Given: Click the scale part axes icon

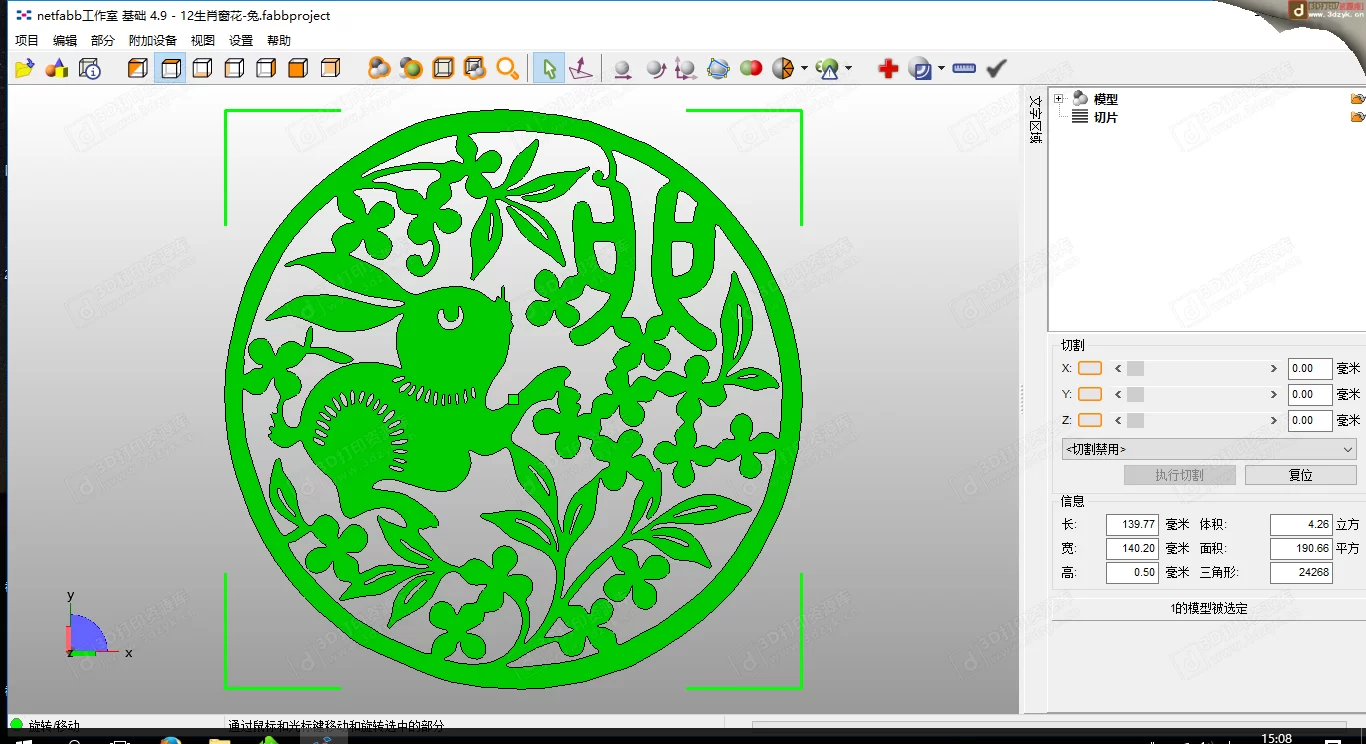Looking at the screenshot, I should tap(685, 68).
